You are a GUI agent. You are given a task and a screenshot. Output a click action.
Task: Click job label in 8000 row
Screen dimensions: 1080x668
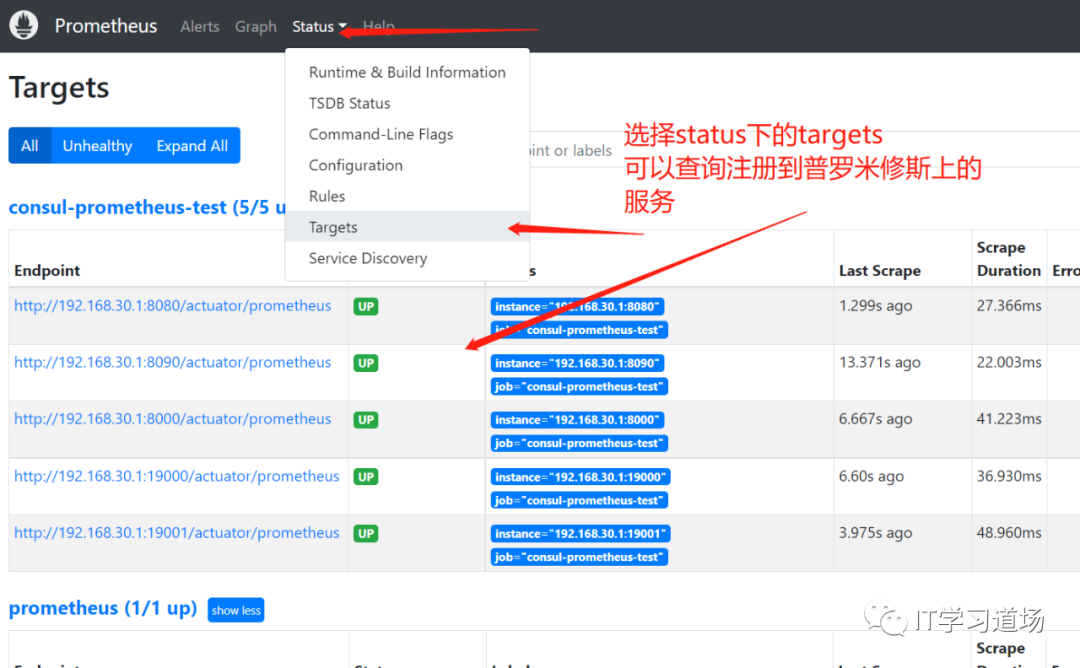[579, 443]
